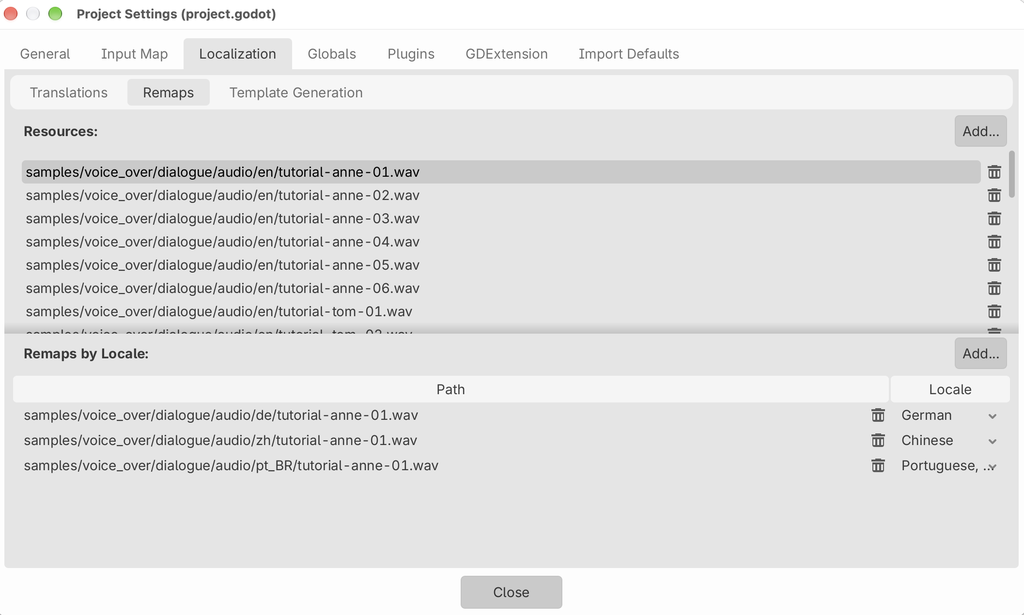Switch to the General tab
This screenshot has height=615, width=1024.
point(44,54)
